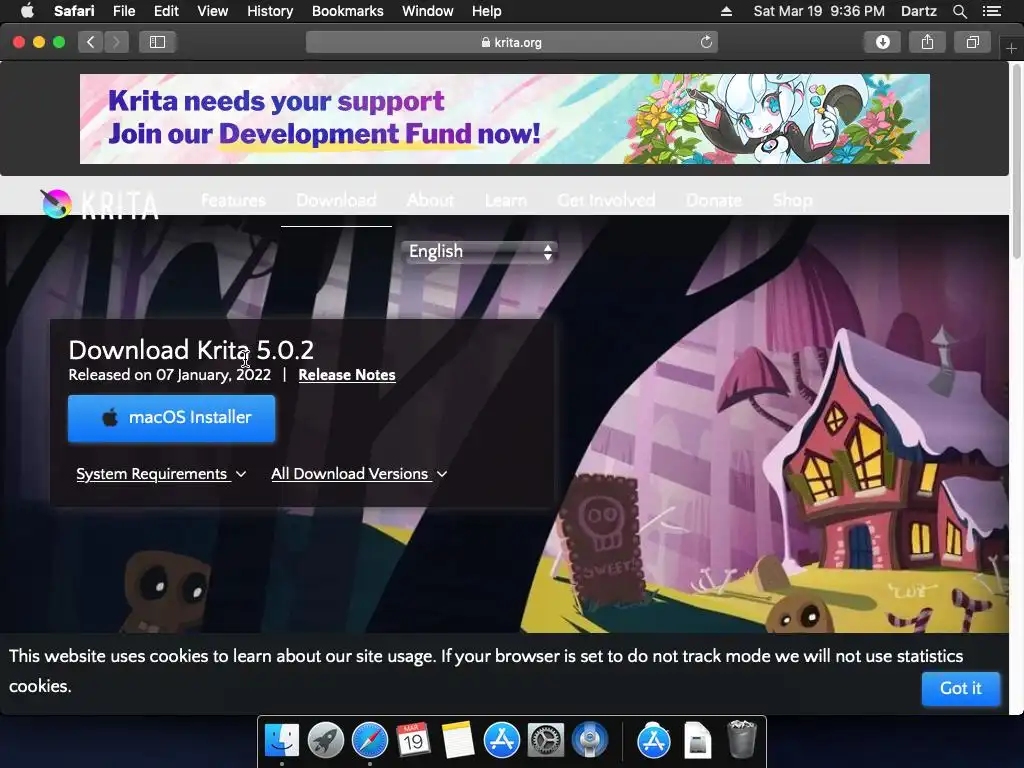
Task: Expand System Requirements section
Action: (161, 474)
